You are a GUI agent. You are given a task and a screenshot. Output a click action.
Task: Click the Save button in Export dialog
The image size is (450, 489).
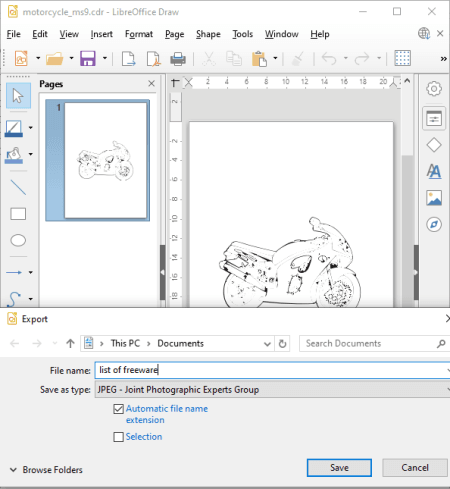[x=339, y=468]
